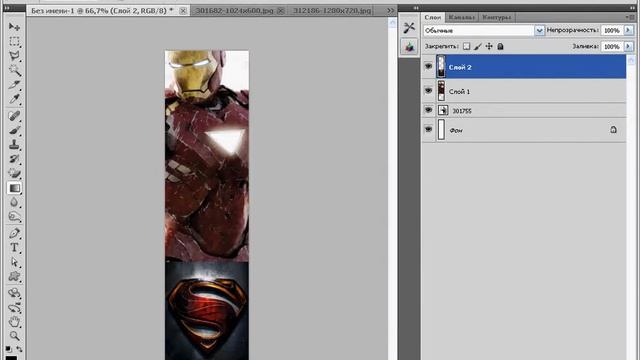Select the Healing Brush tool

14,116
